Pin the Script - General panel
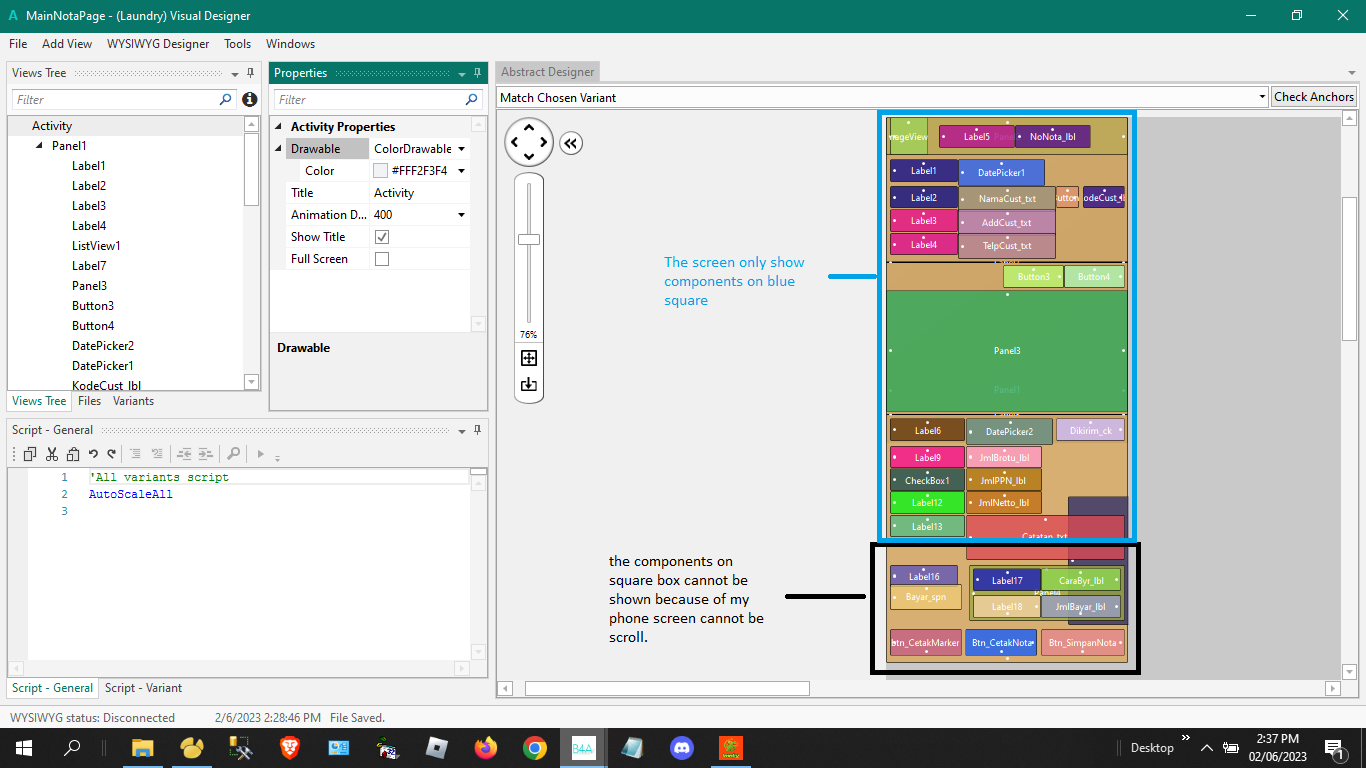 (x=478, y=430)
